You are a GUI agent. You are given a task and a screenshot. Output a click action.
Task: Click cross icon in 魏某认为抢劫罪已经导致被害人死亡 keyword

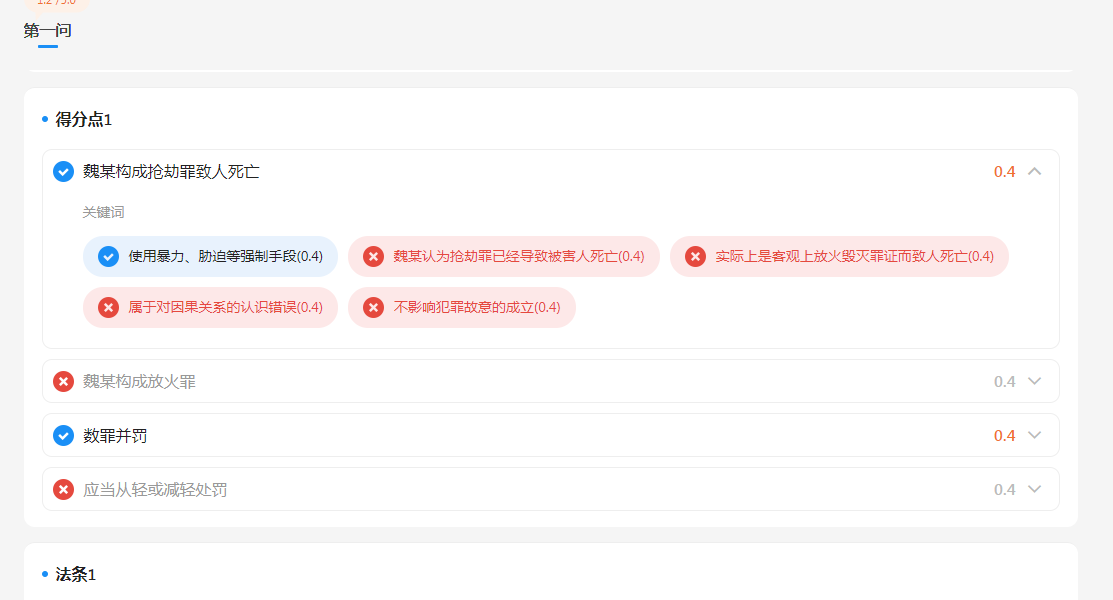373,256
